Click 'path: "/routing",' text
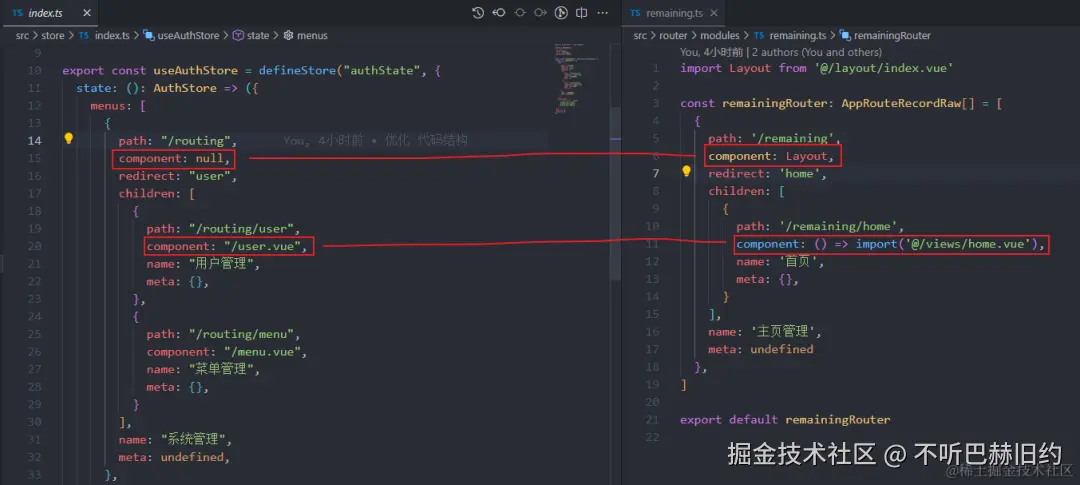 [x=178, y=141]
